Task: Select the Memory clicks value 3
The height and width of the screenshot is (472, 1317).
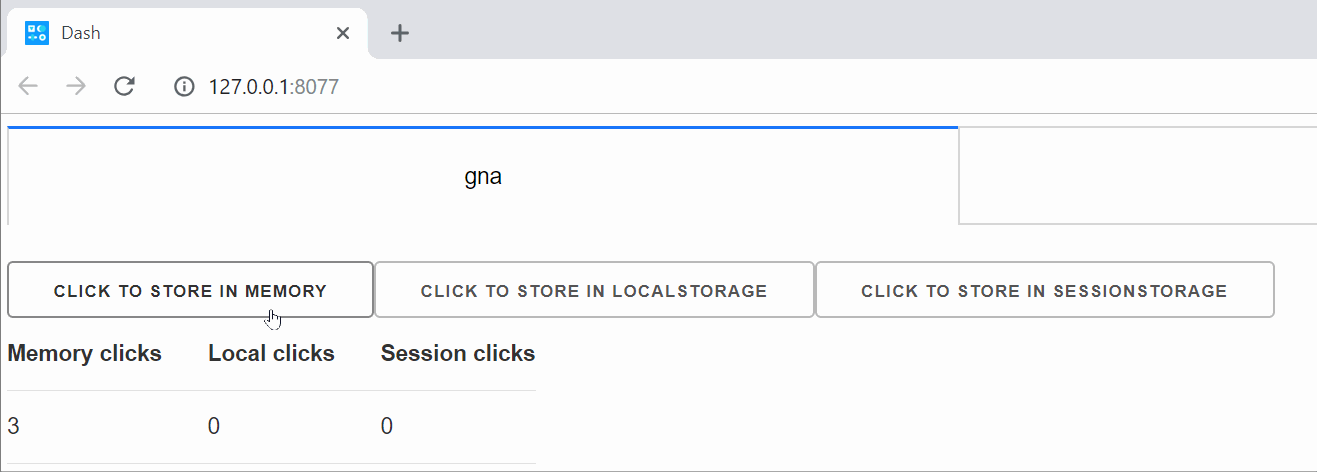Action: point(14,426)
